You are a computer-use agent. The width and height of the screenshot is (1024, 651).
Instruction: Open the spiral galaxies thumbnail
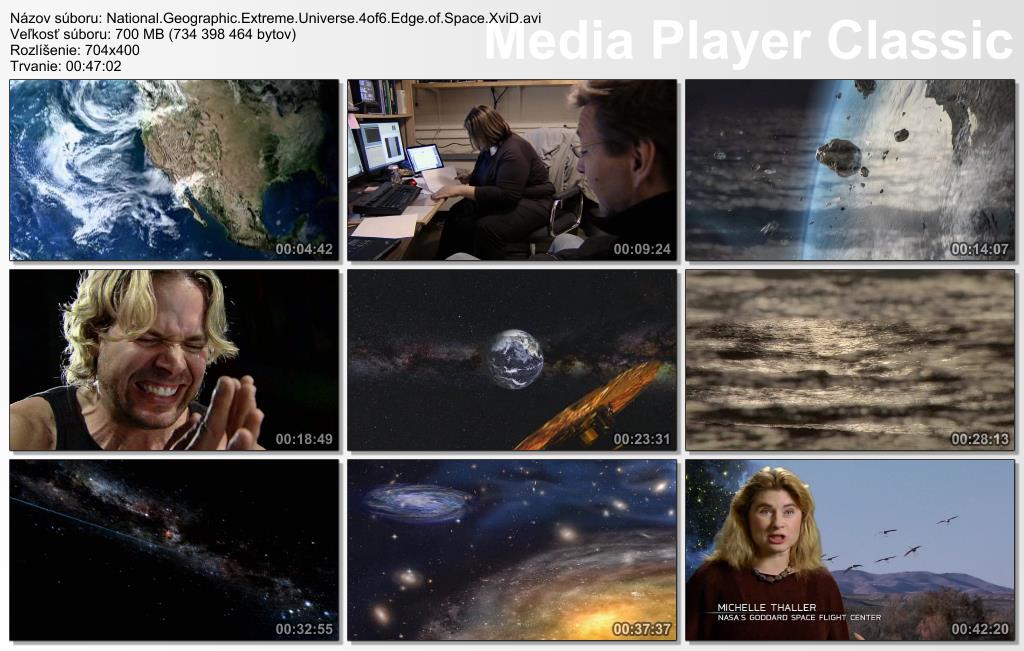pyautogui.click(x=512, y=550)
